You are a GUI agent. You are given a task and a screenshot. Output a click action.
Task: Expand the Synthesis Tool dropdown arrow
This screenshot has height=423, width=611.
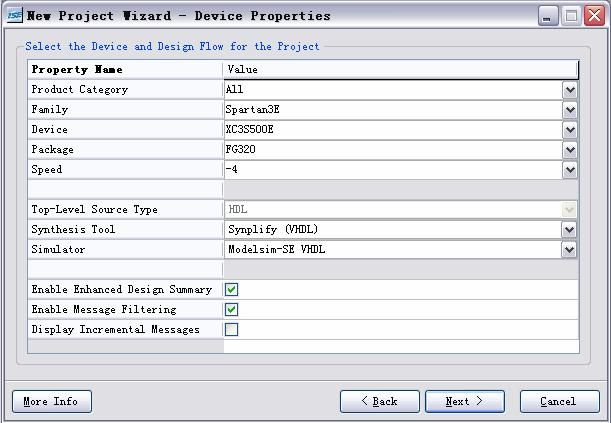point(569,230)
